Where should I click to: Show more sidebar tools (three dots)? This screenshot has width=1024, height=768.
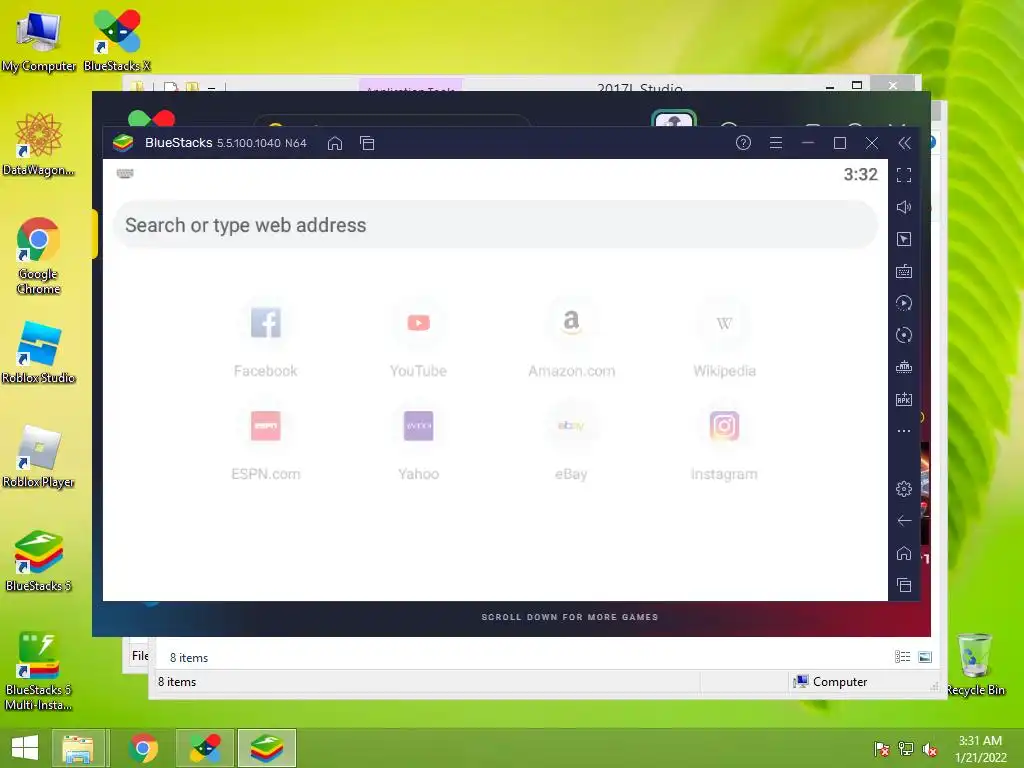tap(904, 431)
